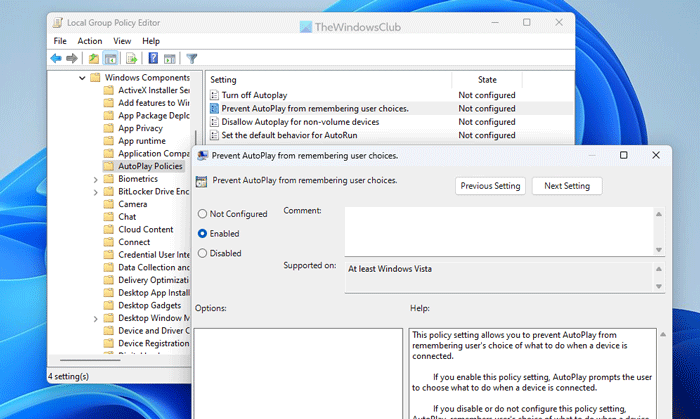The width and height of the screenshot is (700, 419).
Task: Click Comment box scroll down arrow
Action: point(659,250)
